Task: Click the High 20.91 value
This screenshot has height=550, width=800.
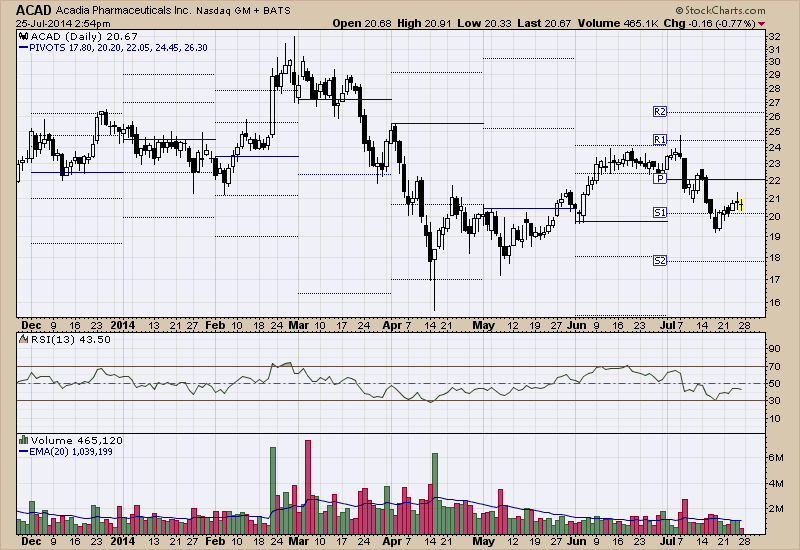Action: click(424, 23)
